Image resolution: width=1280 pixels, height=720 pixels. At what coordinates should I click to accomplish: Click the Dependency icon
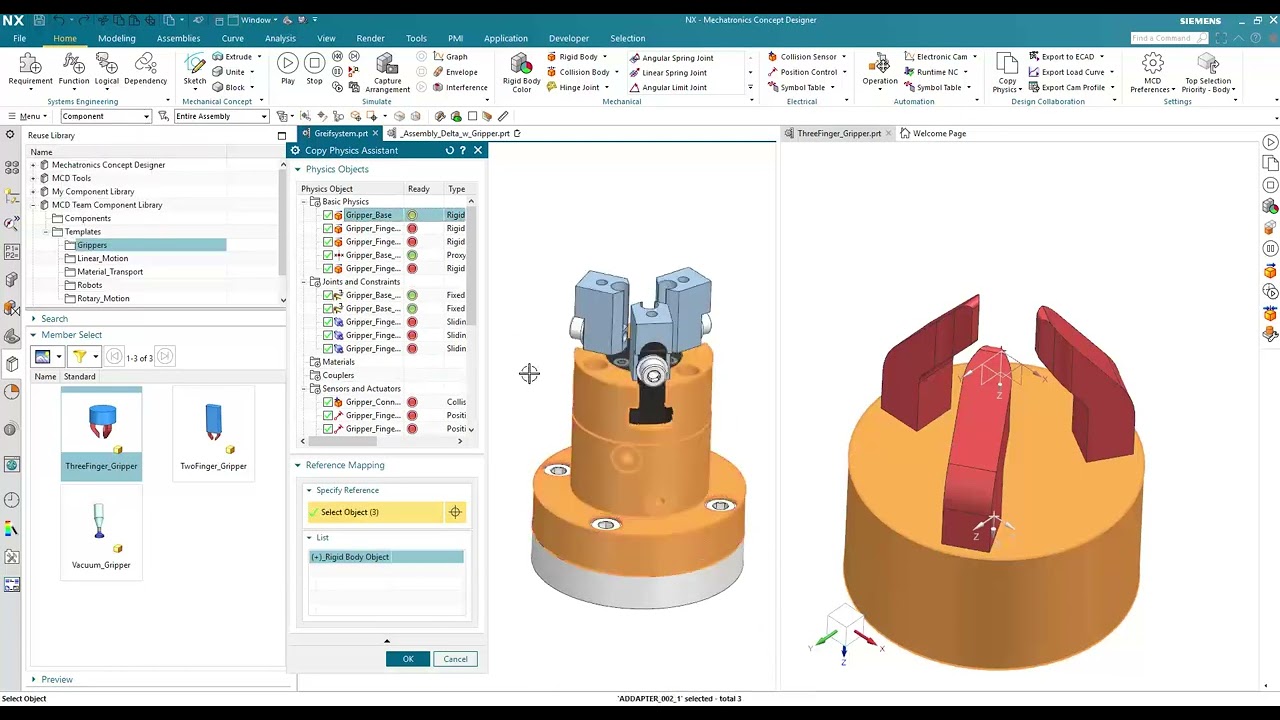[x=145, y=70]
